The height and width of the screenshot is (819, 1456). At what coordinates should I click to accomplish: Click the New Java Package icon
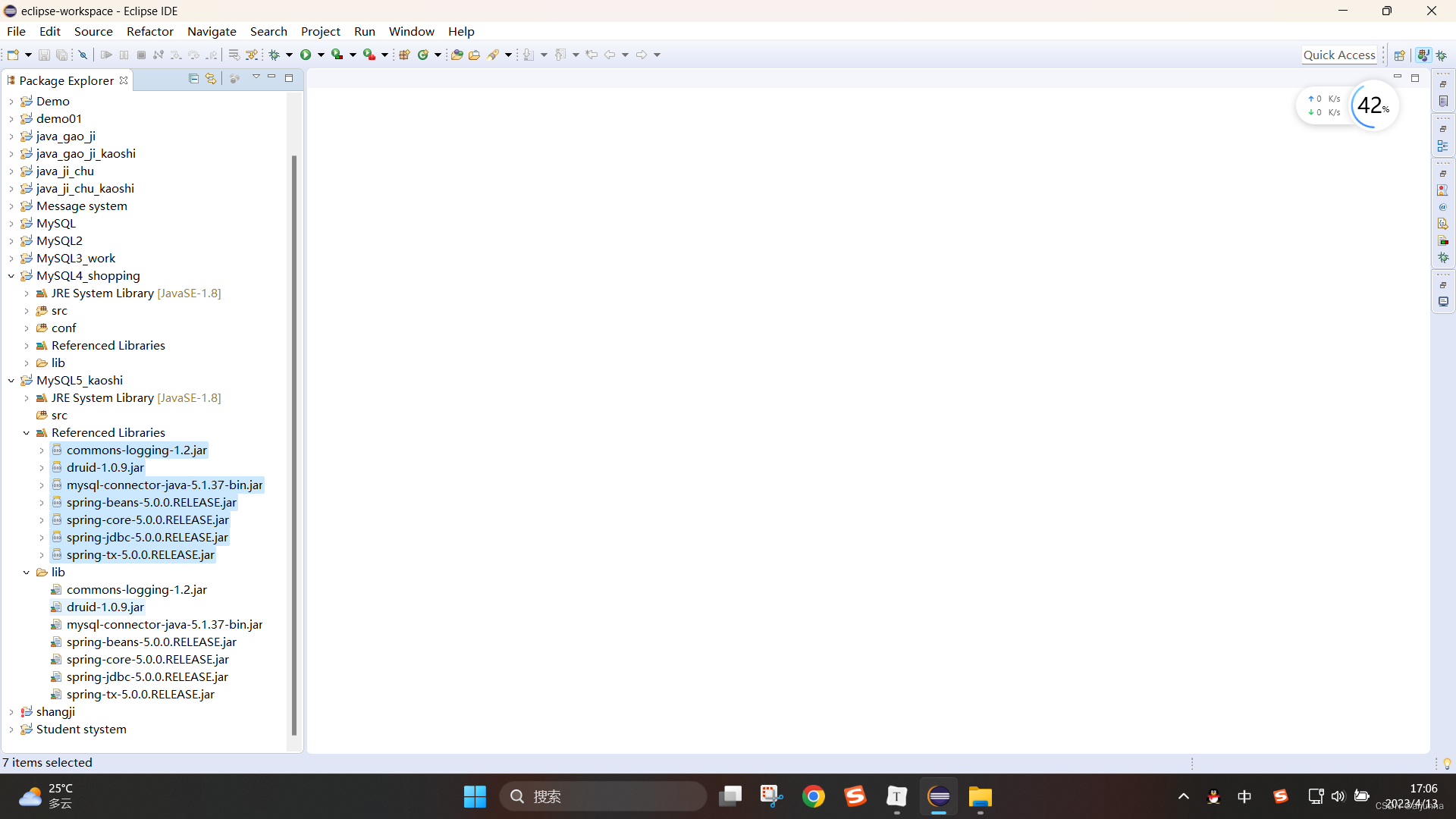(405, 55)
